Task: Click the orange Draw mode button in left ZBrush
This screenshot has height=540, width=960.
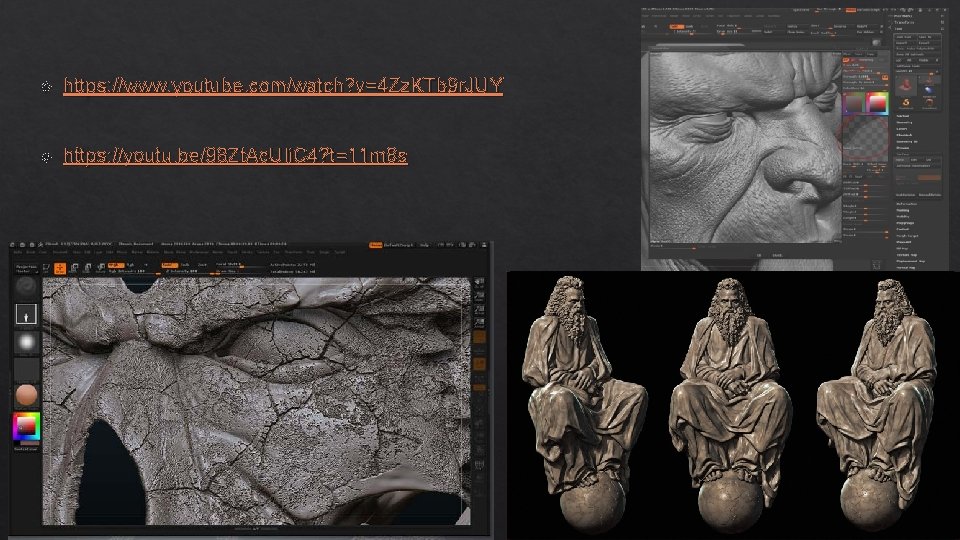Action: point(60,268)
